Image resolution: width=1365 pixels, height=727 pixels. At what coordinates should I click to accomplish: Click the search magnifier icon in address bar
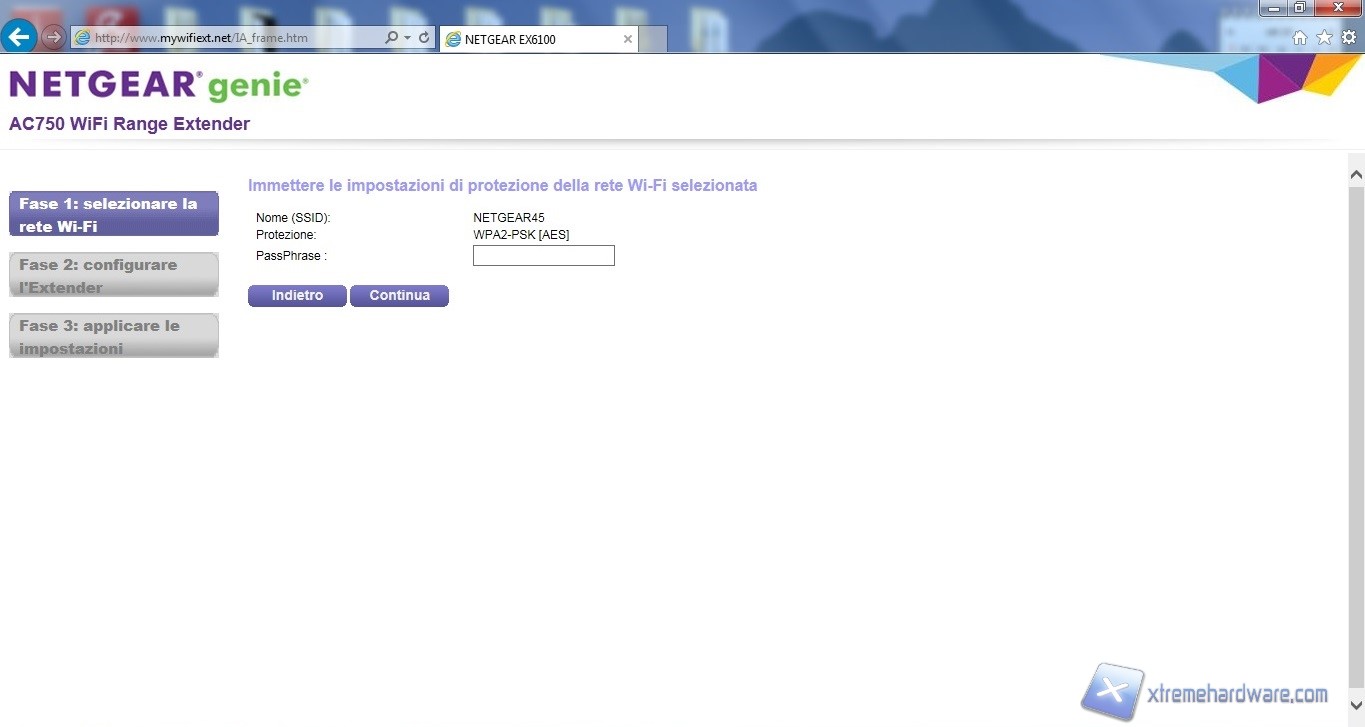[391, 38]
